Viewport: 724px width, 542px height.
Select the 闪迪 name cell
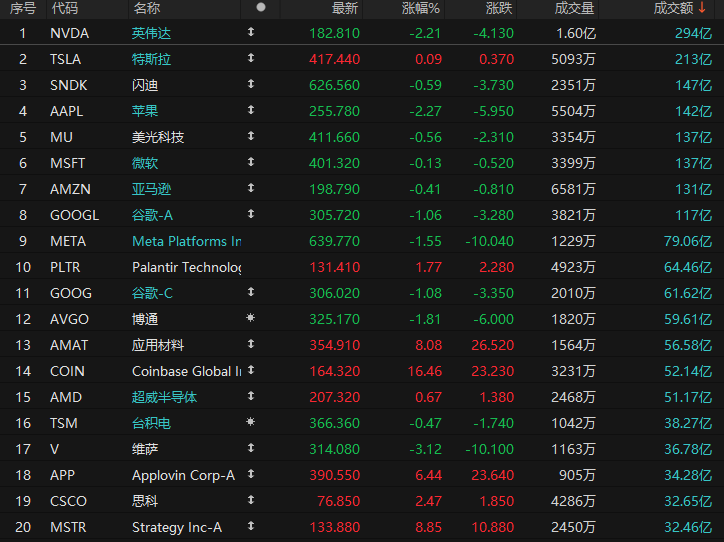(145, 85)
